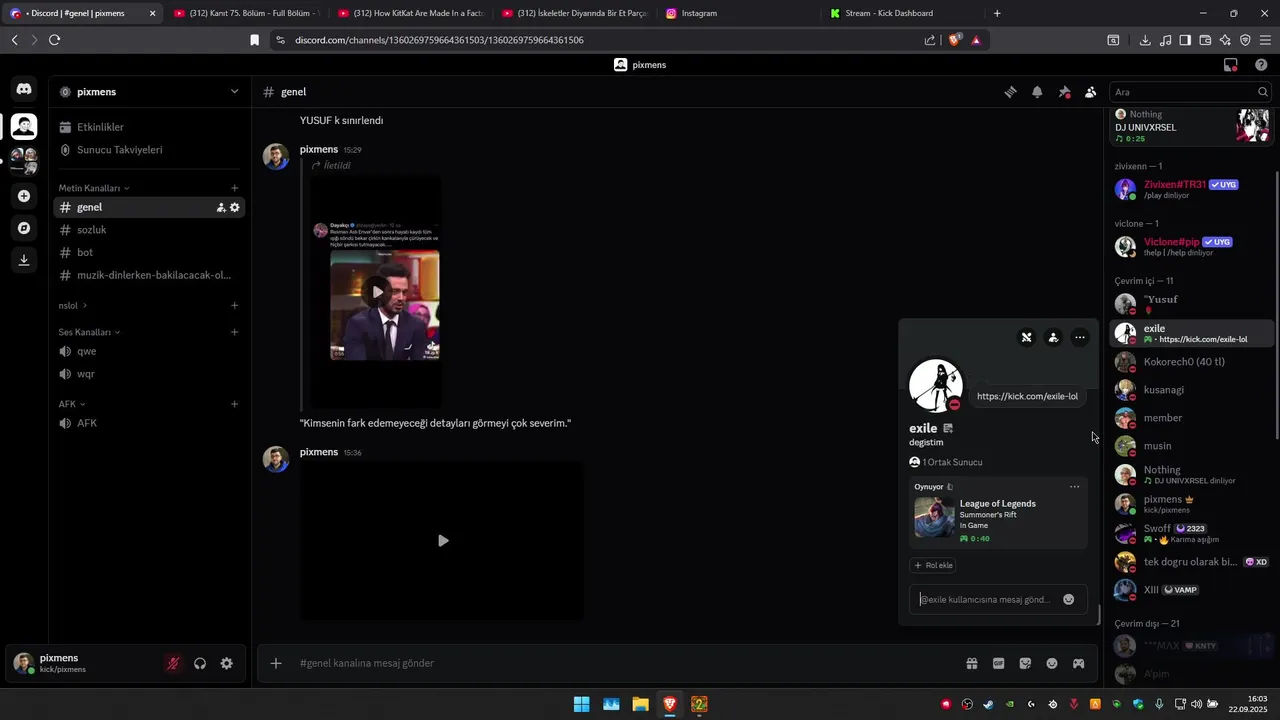Join the AFK voice channel

149,423
